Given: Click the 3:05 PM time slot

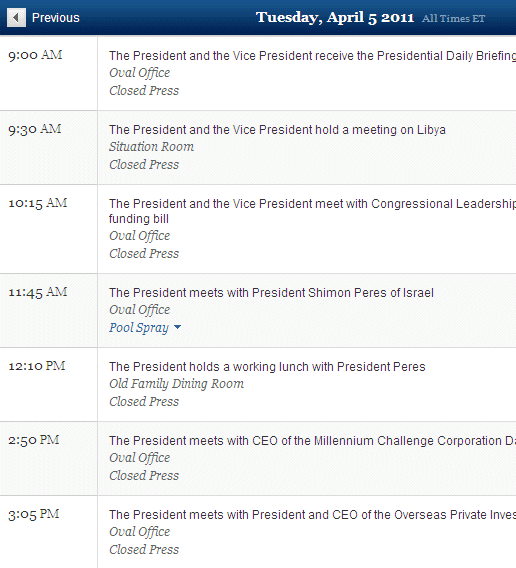Looking at the screenshot, I should (x=34, y=514).
